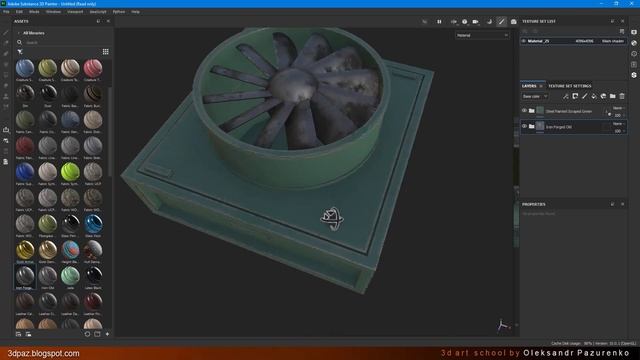
Task: Select the gold armor material thumbnail
Action: click(x=25, y=250)
